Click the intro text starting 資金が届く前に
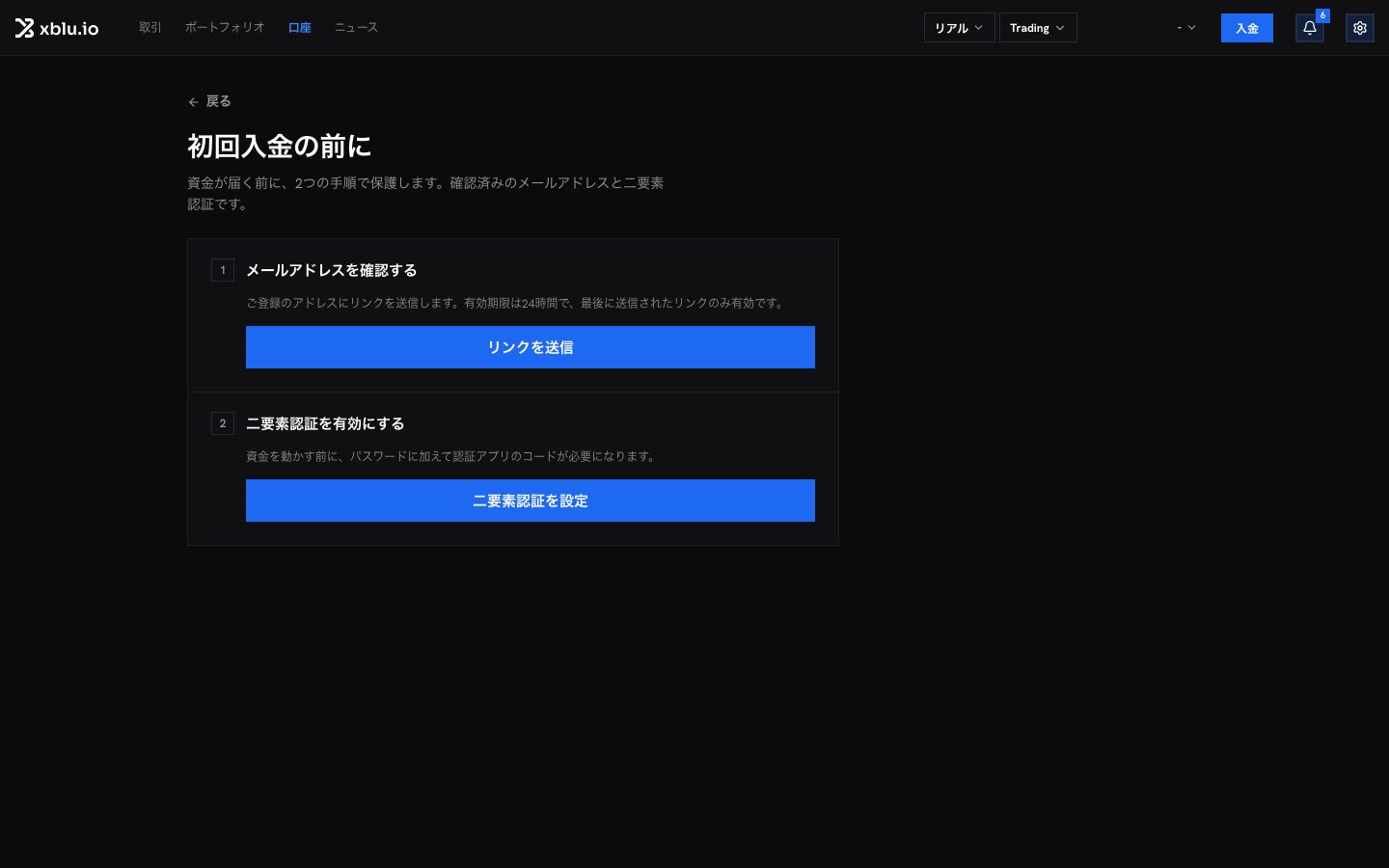1389x868 pixels. tap(425, 193)
